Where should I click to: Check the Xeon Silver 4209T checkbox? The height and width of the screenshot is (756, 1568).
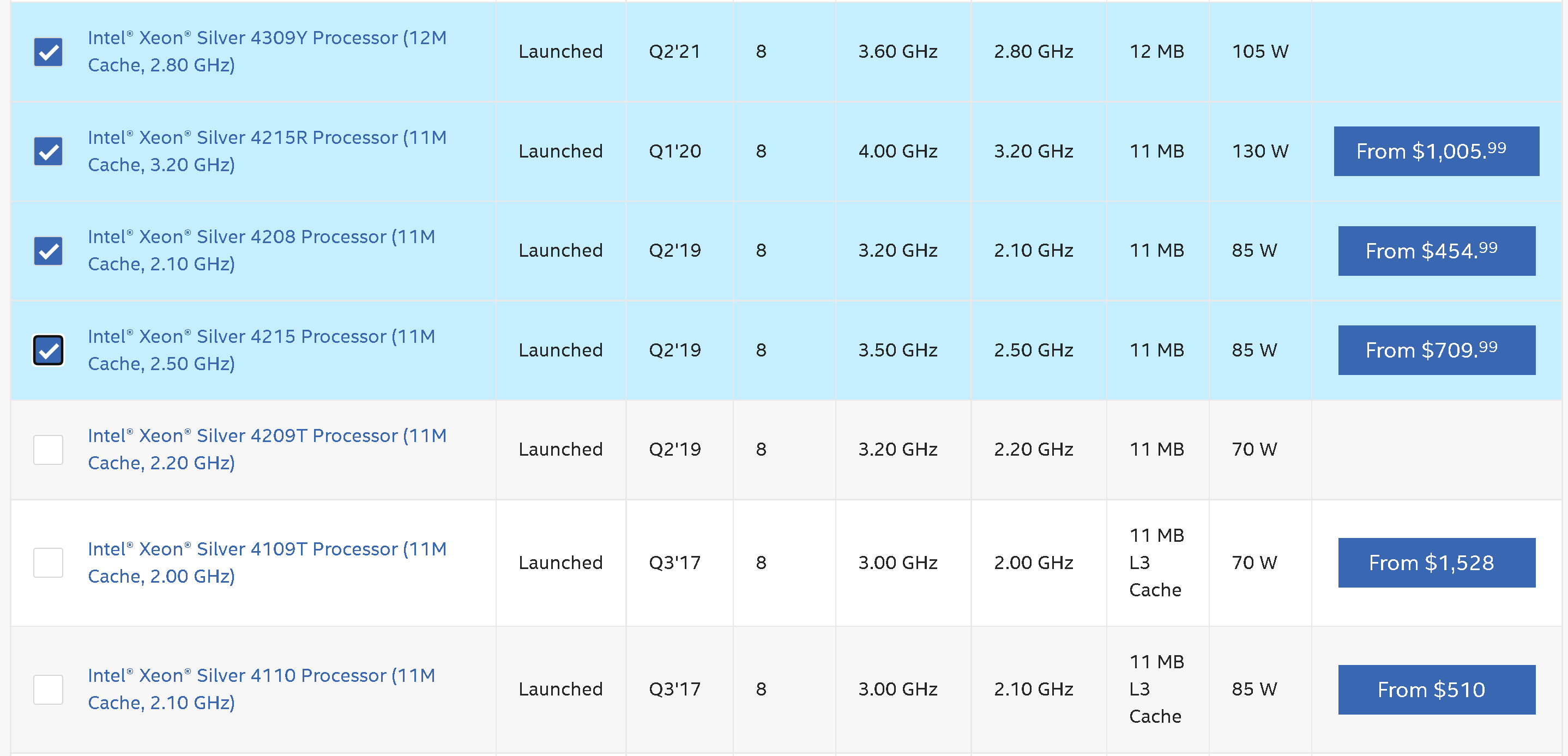click(x=48, y=450)
